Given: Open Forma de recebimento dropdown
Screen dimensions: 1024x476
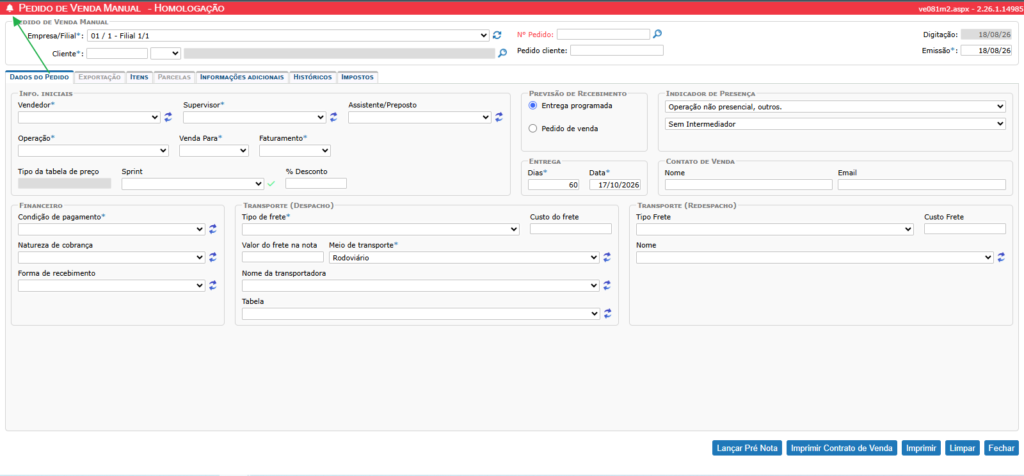Looking at the screenshot, I should [112, 285].
